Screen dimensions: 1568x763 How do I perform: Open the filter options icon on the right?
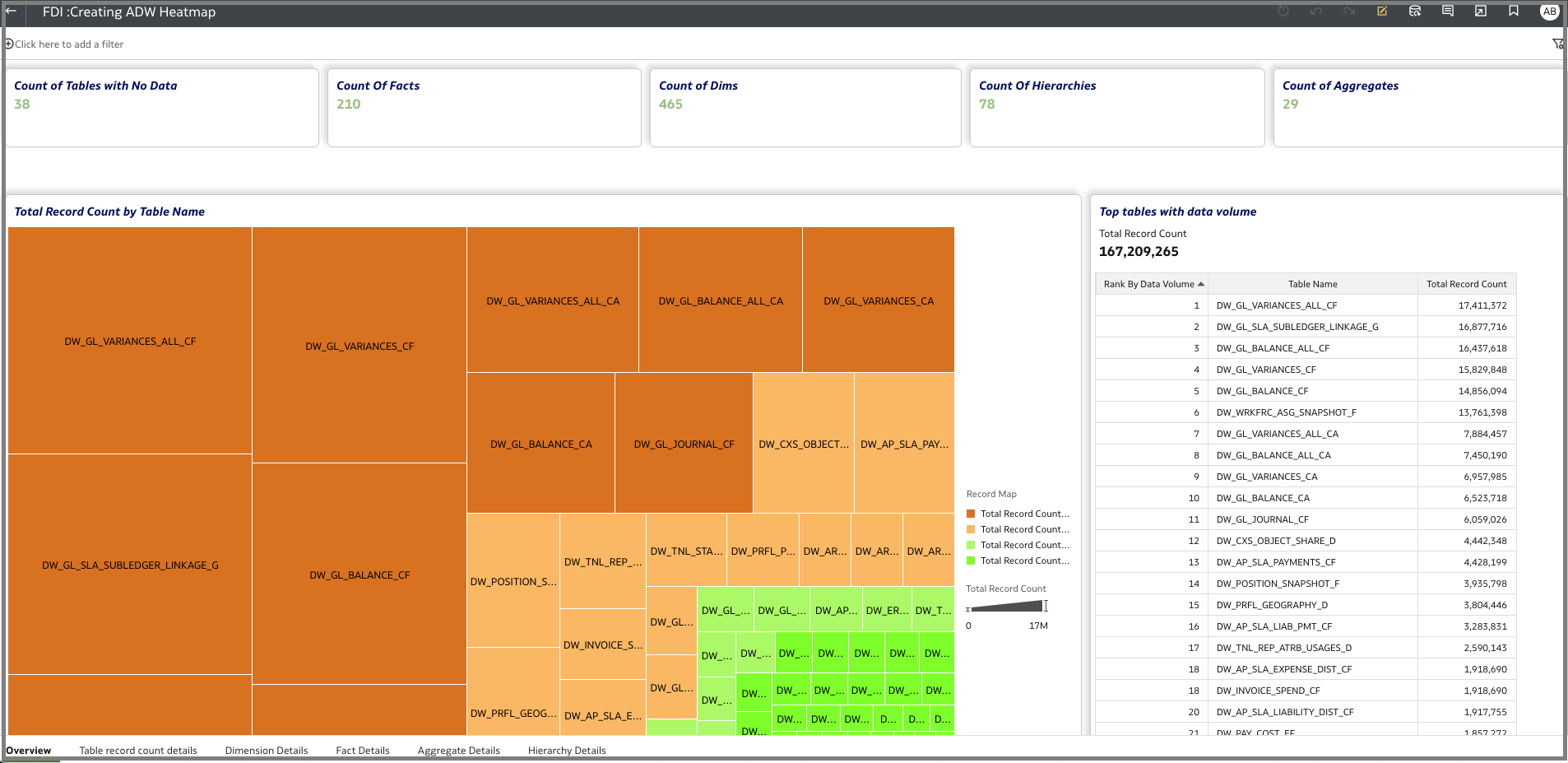click(1559, 44)
